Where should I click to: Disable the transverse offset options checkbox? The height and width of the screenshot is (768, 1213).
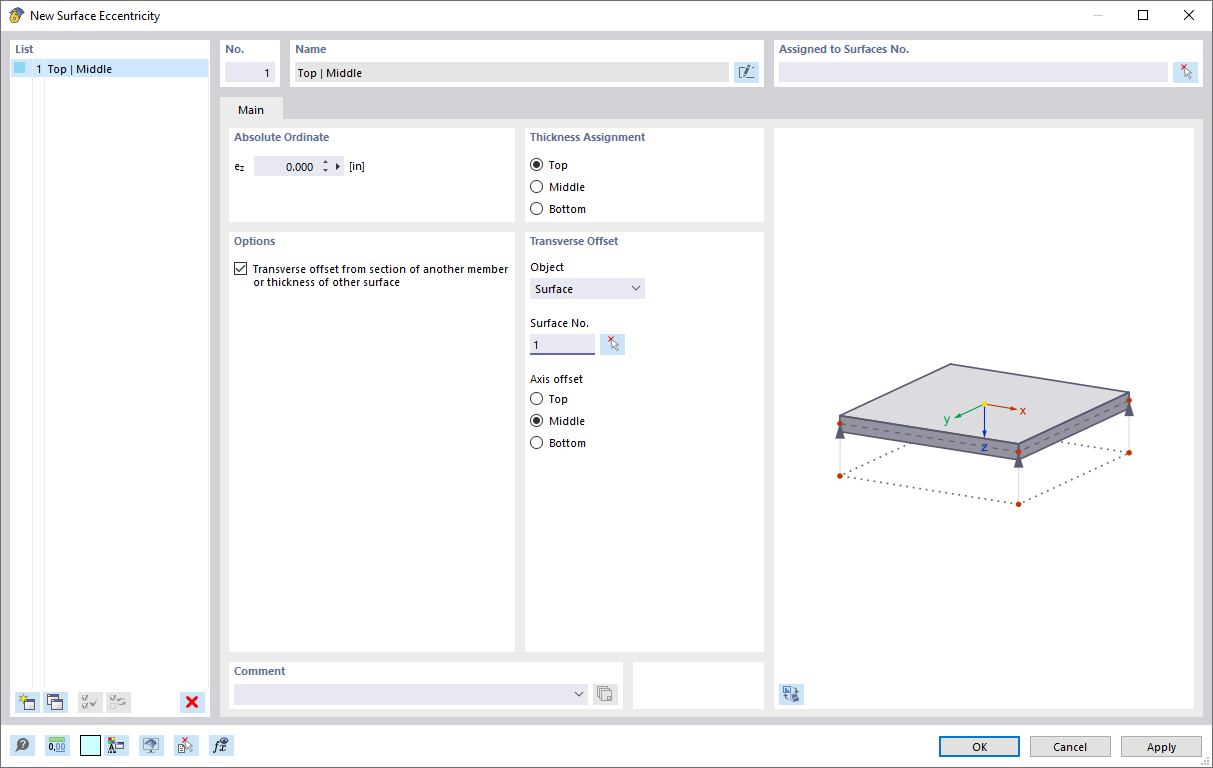[x=240, y=268]
